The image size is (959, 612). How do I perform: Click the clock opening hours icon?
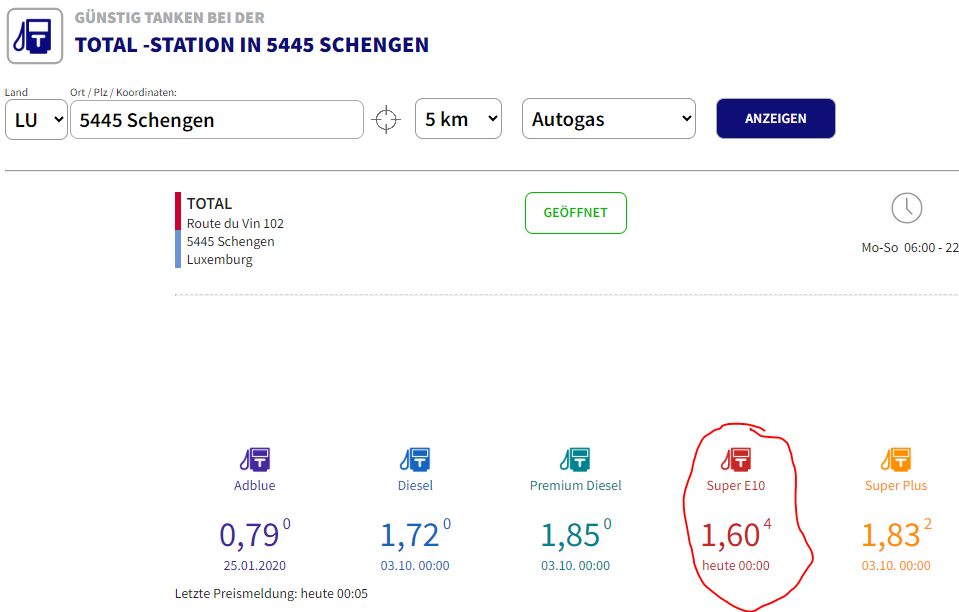tap(906, 208)
